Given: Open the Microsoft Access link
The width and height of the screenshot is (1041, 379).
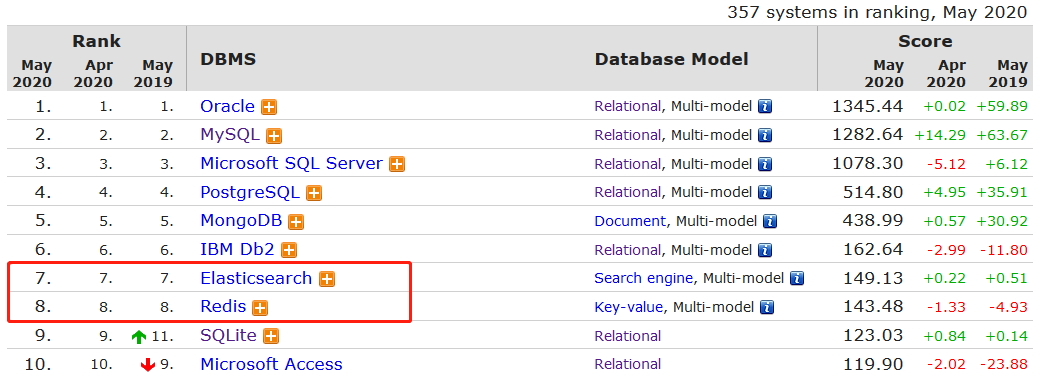Looking at the screenshot, I should point(272,364).
